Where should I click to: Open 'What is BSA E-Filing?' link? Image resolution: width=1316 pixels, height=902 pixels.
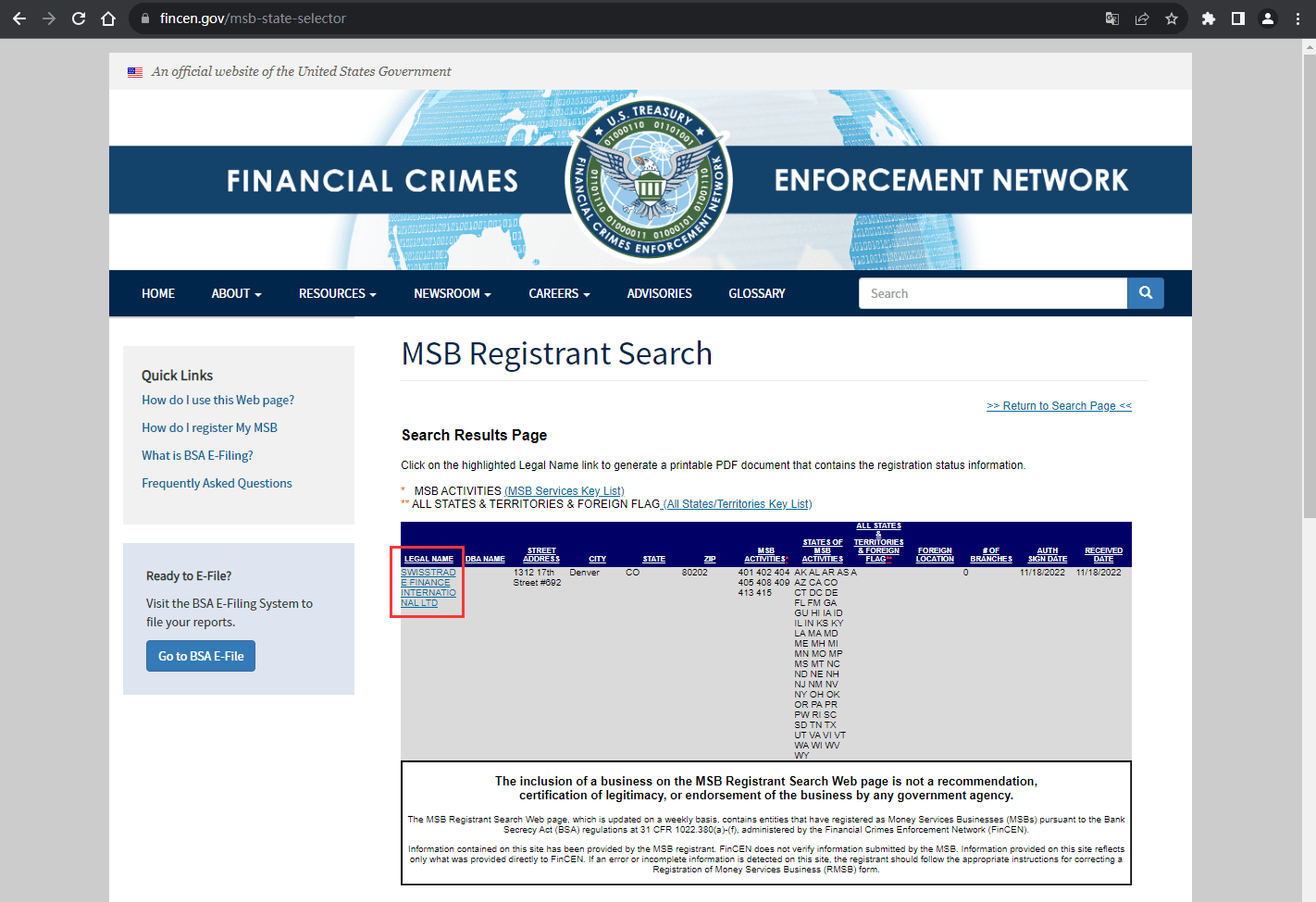(x=197, y=455)
